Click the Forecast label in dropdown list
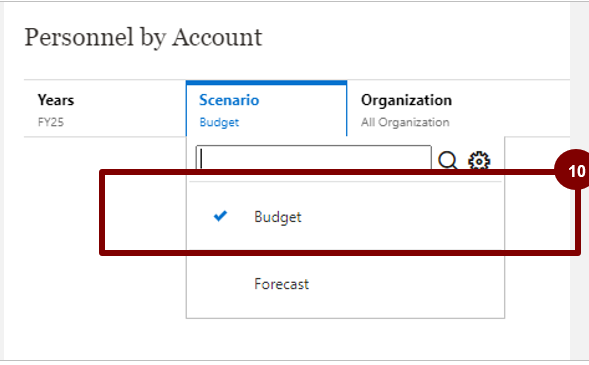The image size is (589, 365). (281, 284)
